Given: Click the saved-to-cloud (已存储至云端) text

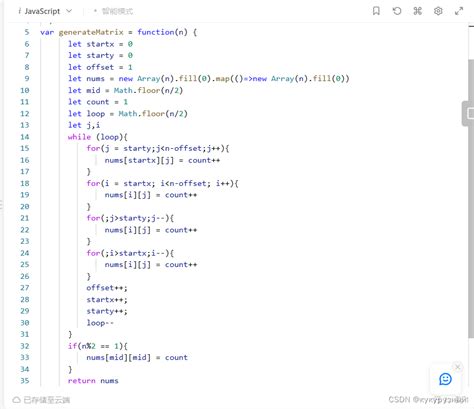Looking at the screenshot, I should 47,400.
